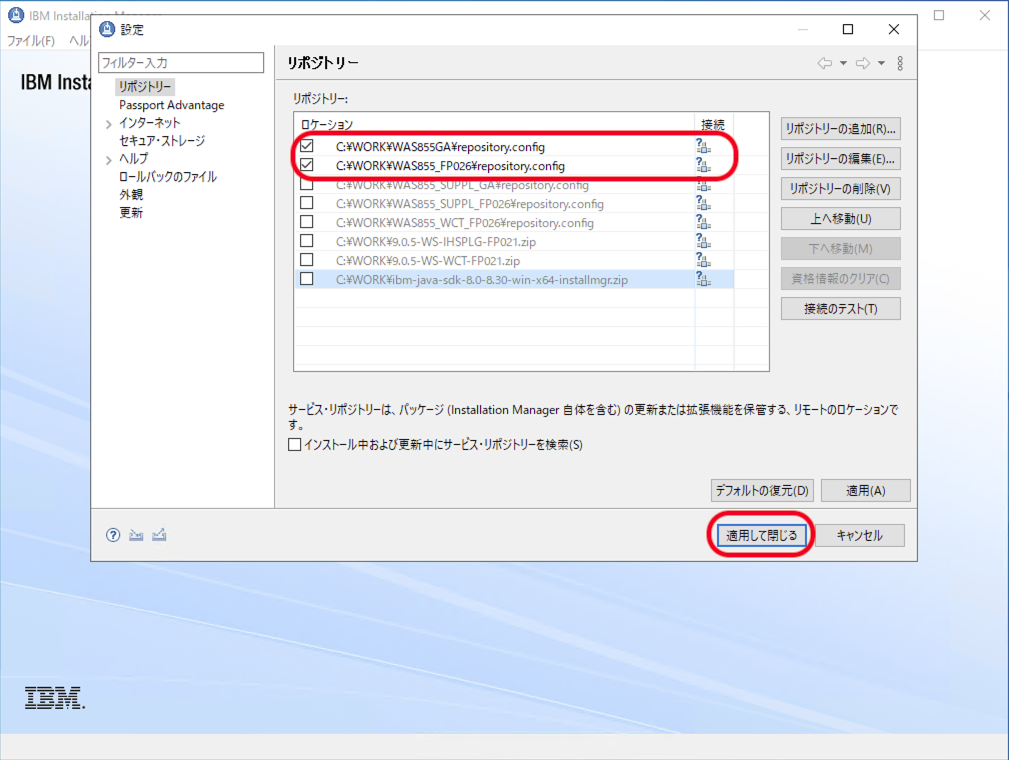
Task: Select the WAS855_SUPPL_FP026¥repository.config row text
Action: [x=470, y=204]
